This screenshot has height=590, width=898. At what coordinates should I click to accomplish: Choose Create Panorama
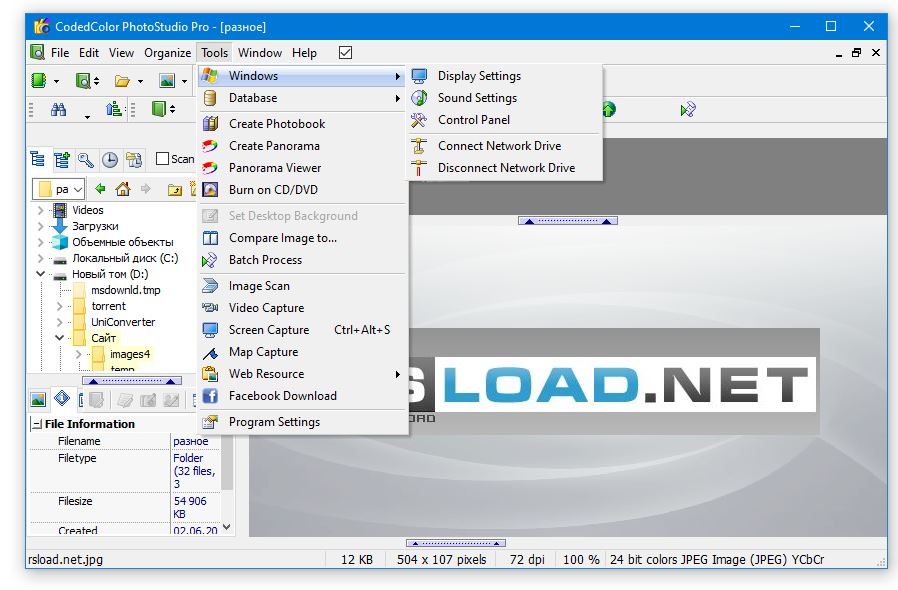click(x=302, y=146)
